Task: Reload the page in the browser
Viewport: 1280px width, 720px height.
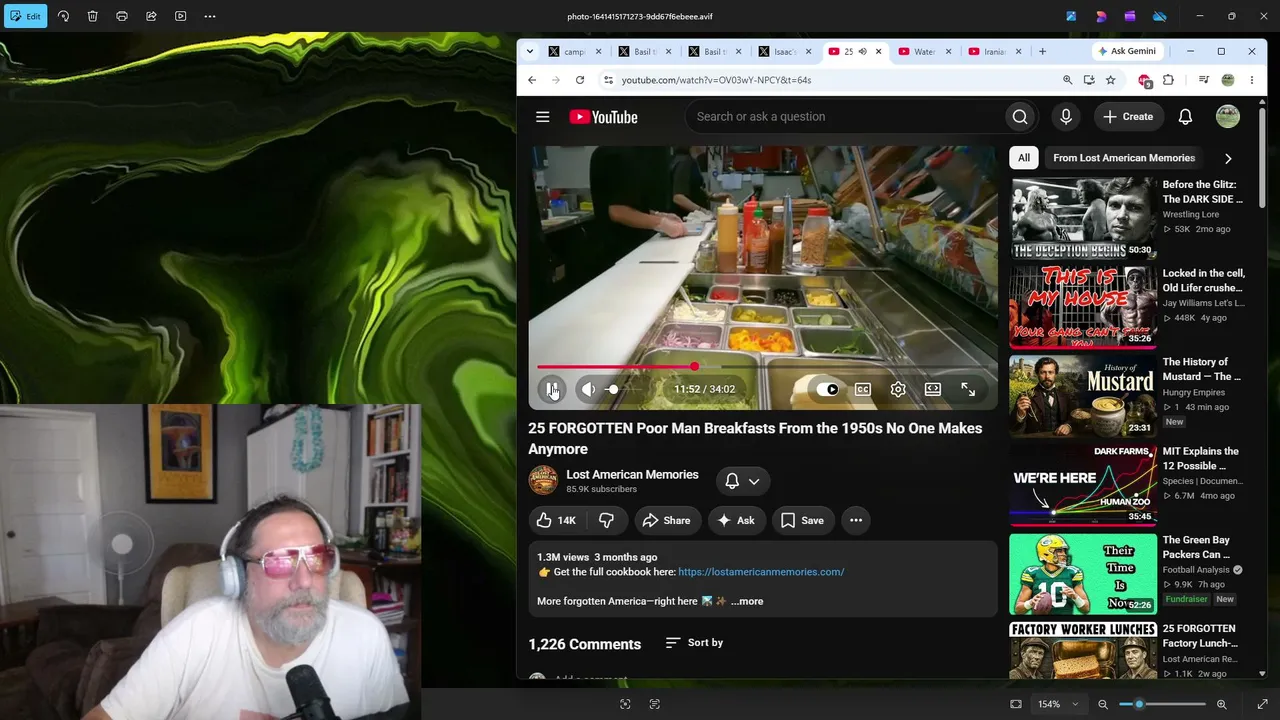Action: coord(580,80)
